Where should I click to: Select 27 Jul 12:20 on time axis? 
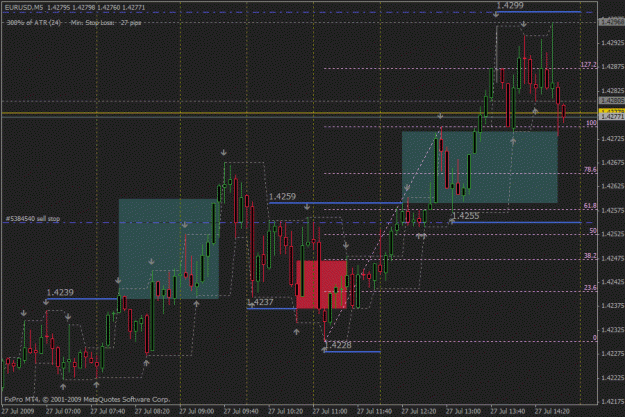[419, 411]
